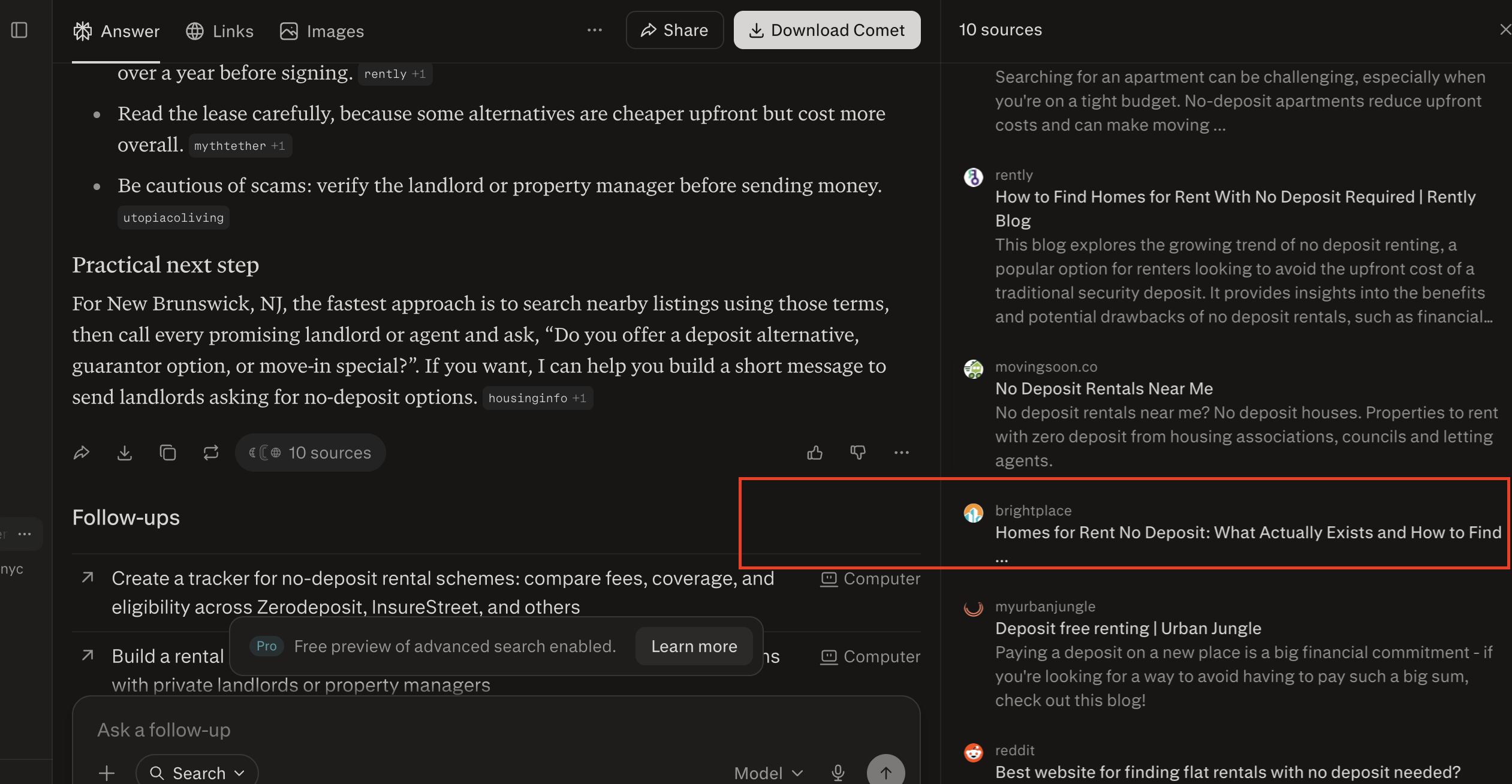
Task: Open the Links tab
Action: tap(219, 31)
